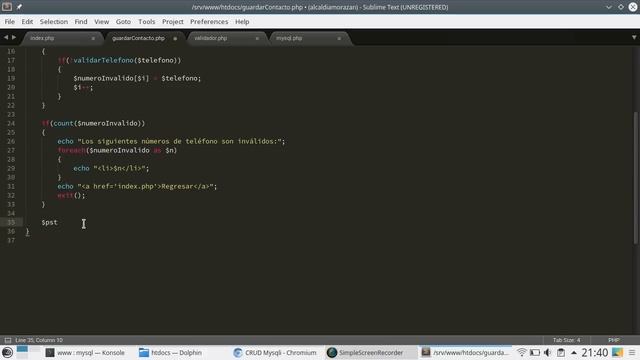640x360 pixels.
Task: Go to next tab with right arrow
Action: pyautogui.click(x=14, y=38)
